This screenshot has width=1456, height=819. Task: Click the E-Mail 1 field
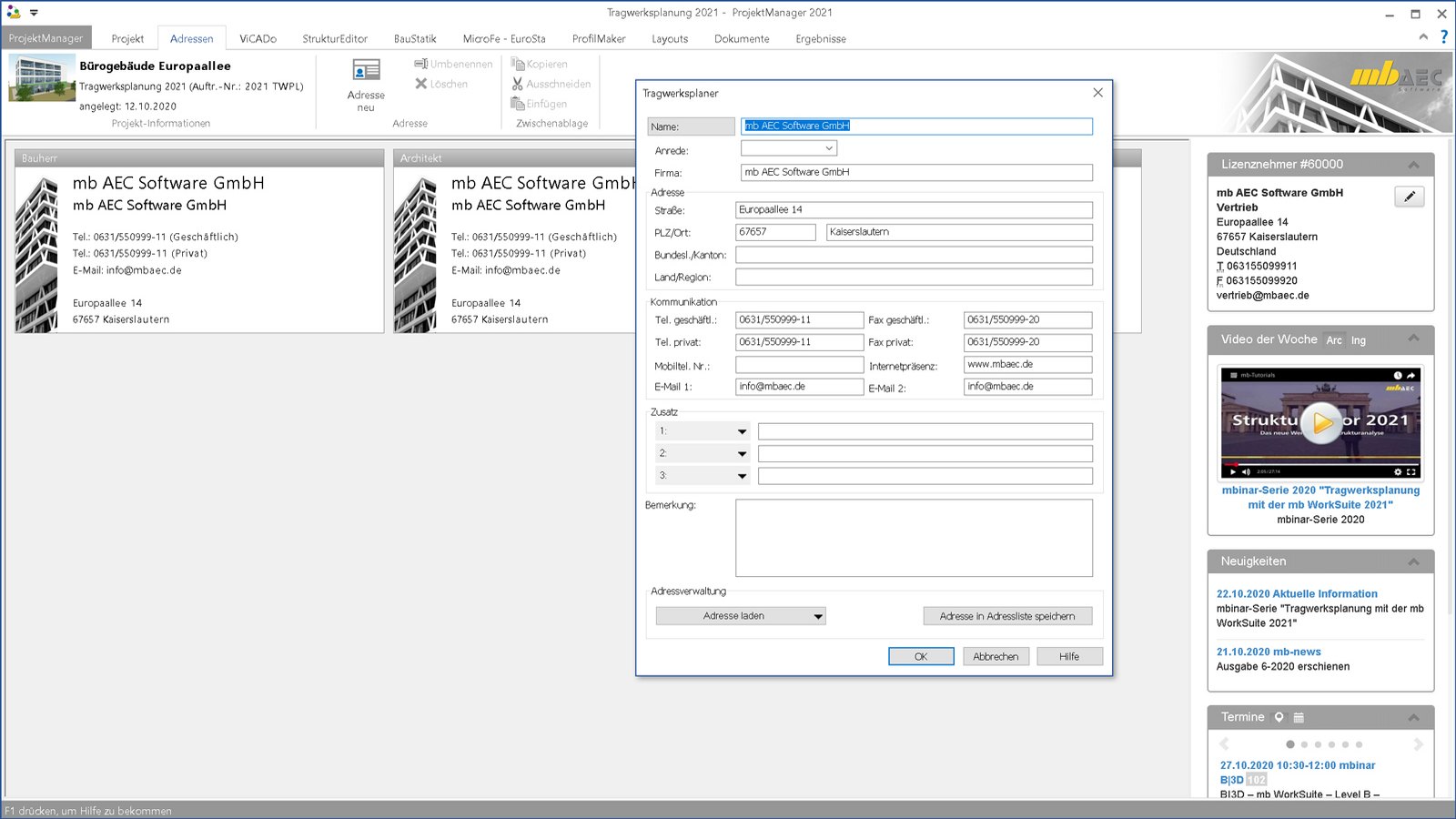point(799,387)
